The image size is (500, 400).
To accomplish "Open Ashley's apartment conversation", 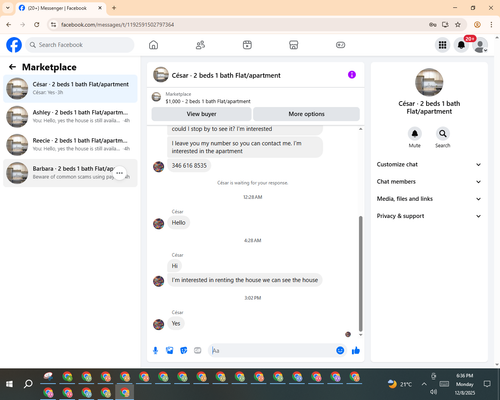I will pyautogui.click(x=70, y=116).
